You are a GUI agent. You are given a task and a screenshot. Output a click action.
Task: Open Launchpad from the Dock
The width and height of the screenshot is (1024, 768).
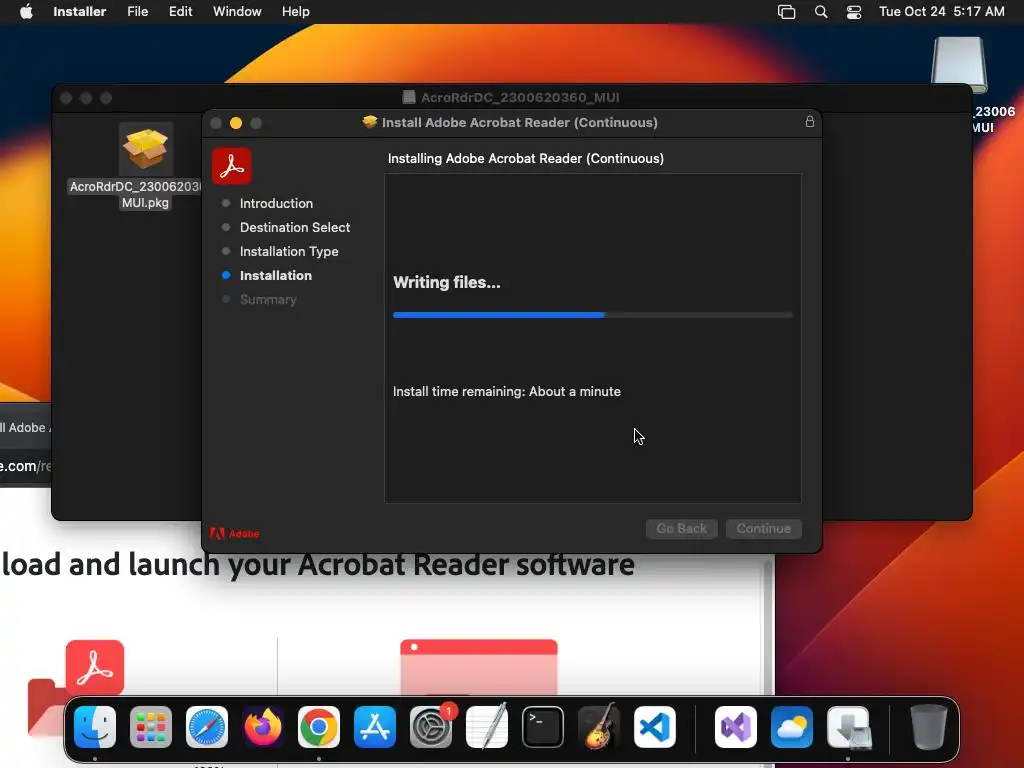[x=151, y=727]
